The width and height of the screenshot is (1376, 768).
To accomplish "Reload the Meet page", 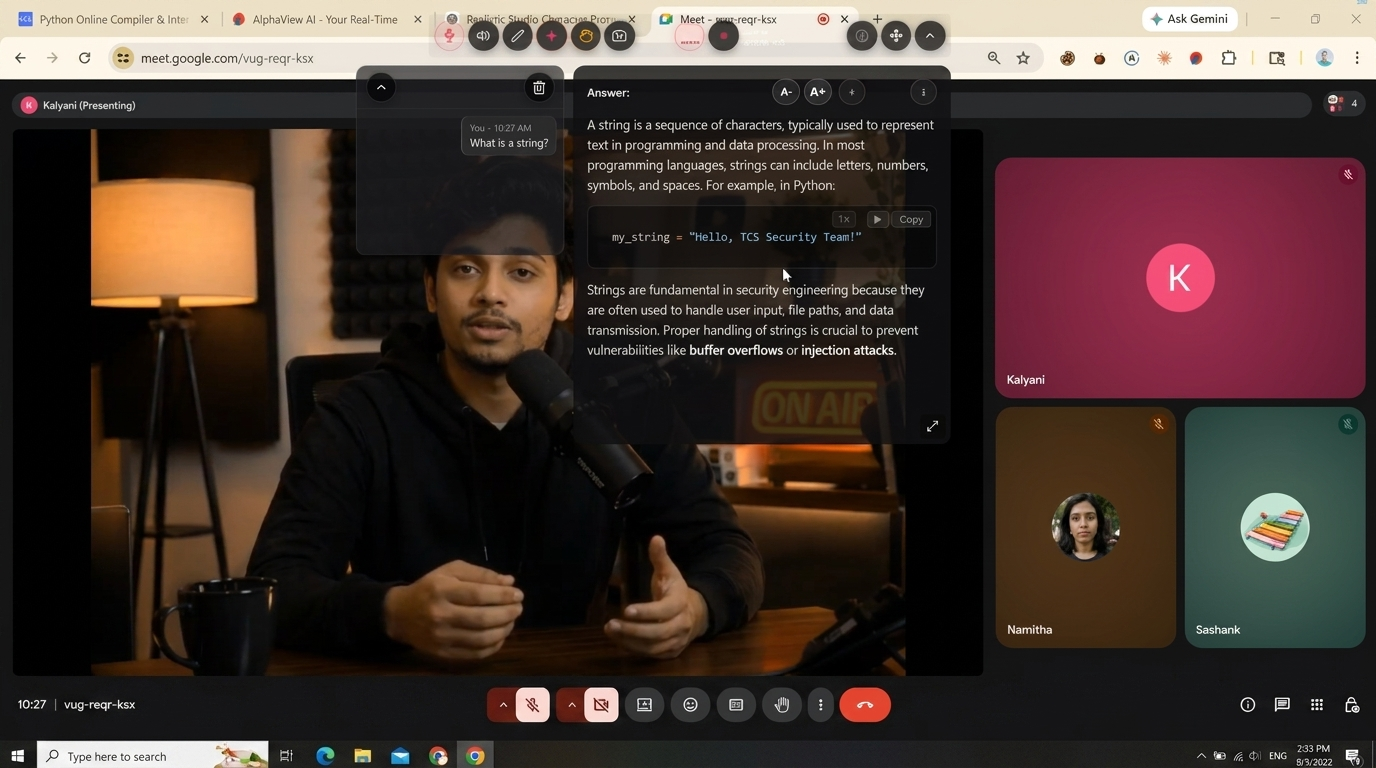I will [x=85, y=58].
